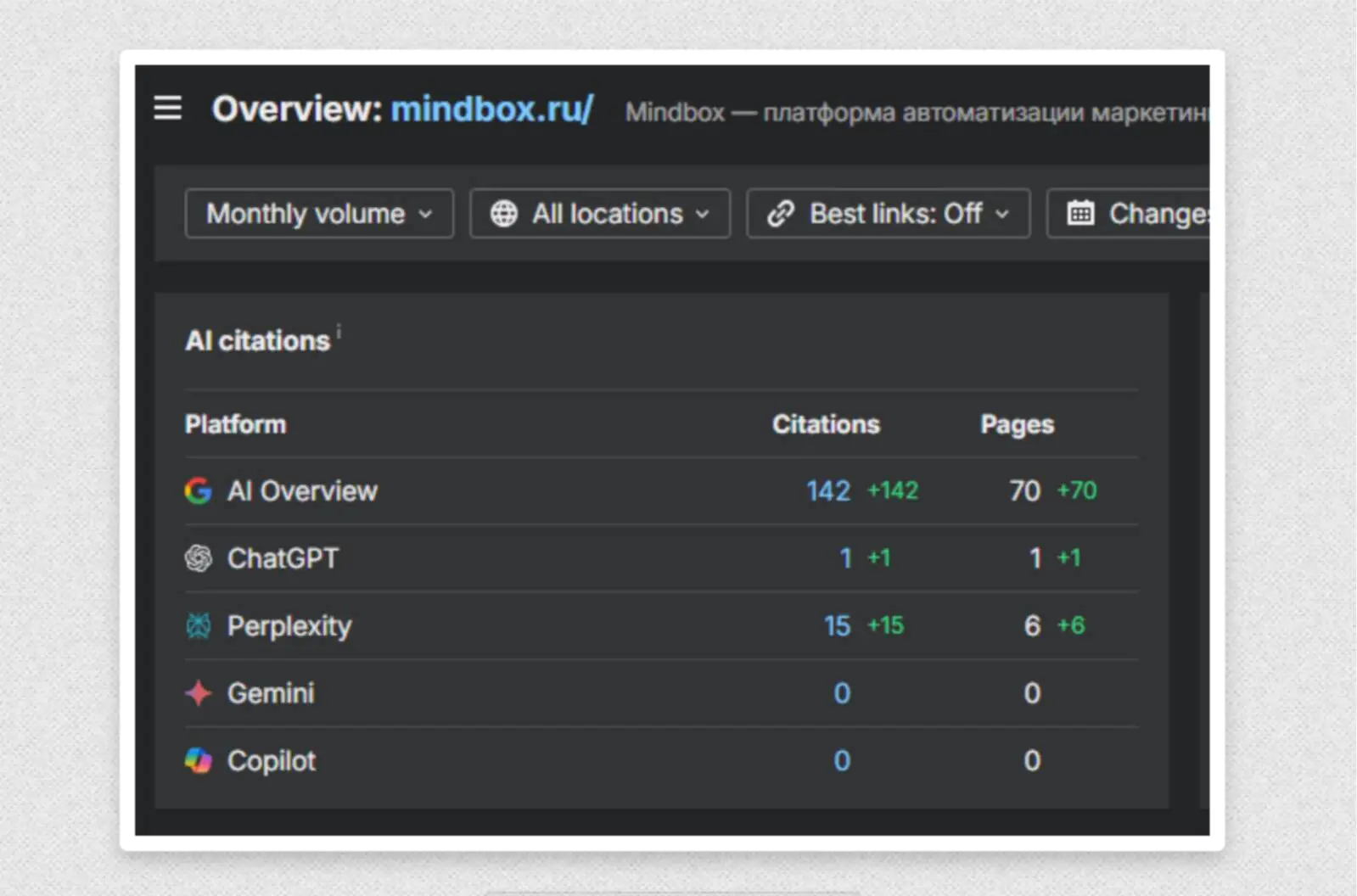Click the AI citations panel title
The image size is (1357, 896).
(x=257, y=341)
